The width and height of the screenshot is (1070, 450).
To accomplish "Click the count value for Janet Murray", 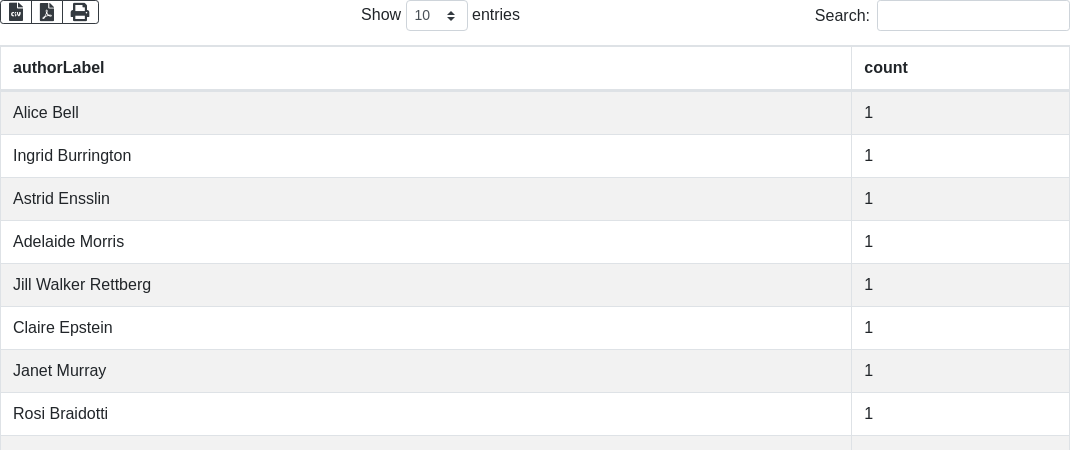I will pyautogui.click(x=869, y=371).
